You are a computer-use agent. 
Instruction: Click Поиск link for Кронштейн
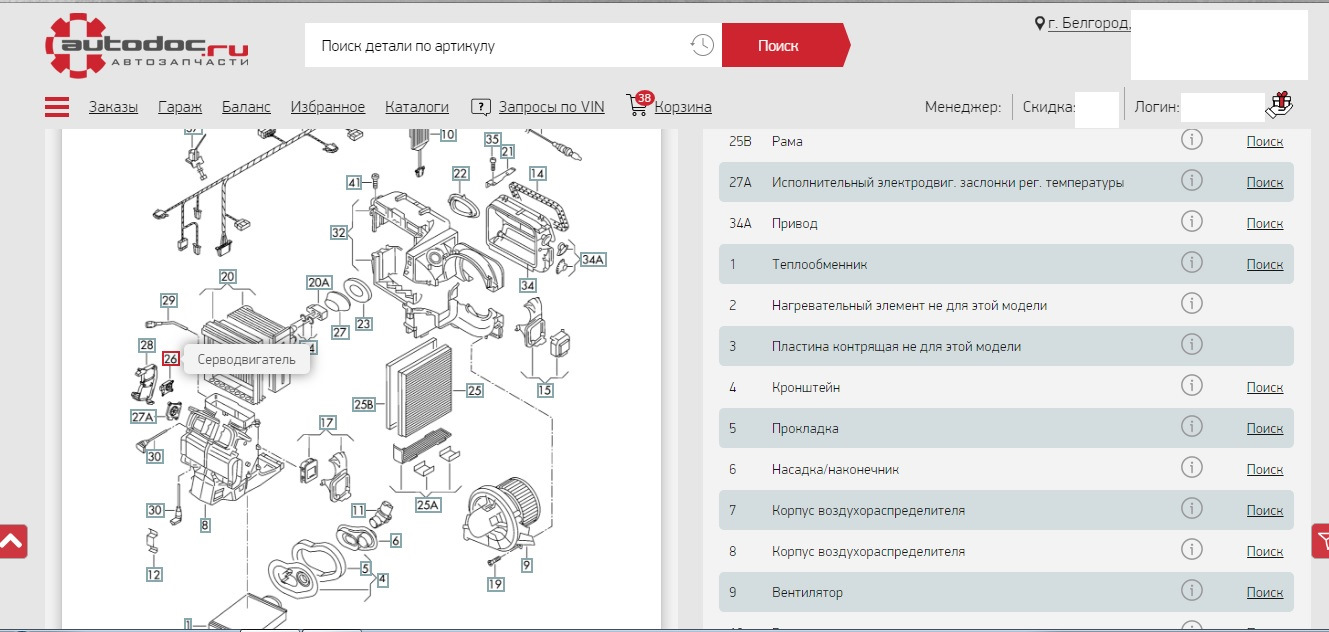point(1265,387)
